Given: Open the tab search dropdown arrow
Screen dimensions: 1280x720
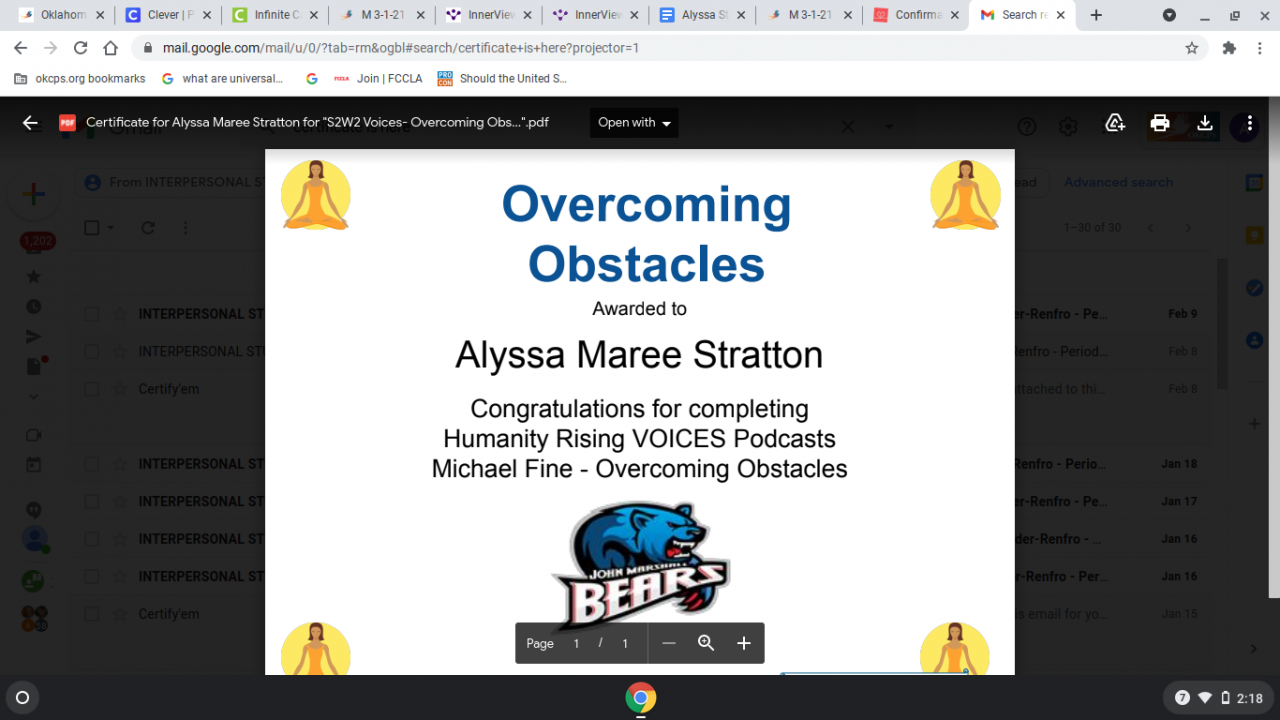Looking at the screenshot, I should pos(1169,15).
